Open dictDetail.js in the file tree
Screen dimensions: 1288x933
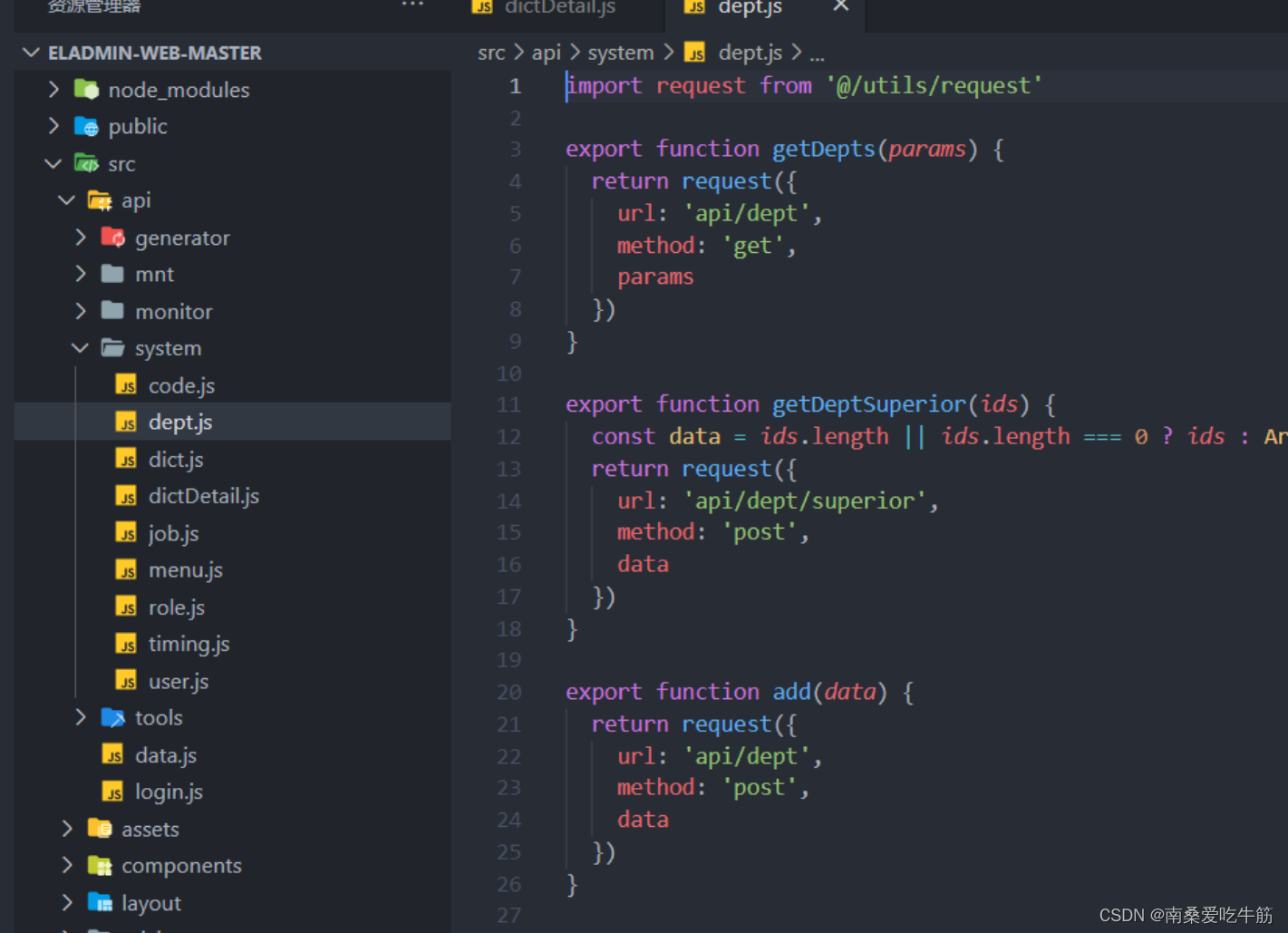click(233, 496)
